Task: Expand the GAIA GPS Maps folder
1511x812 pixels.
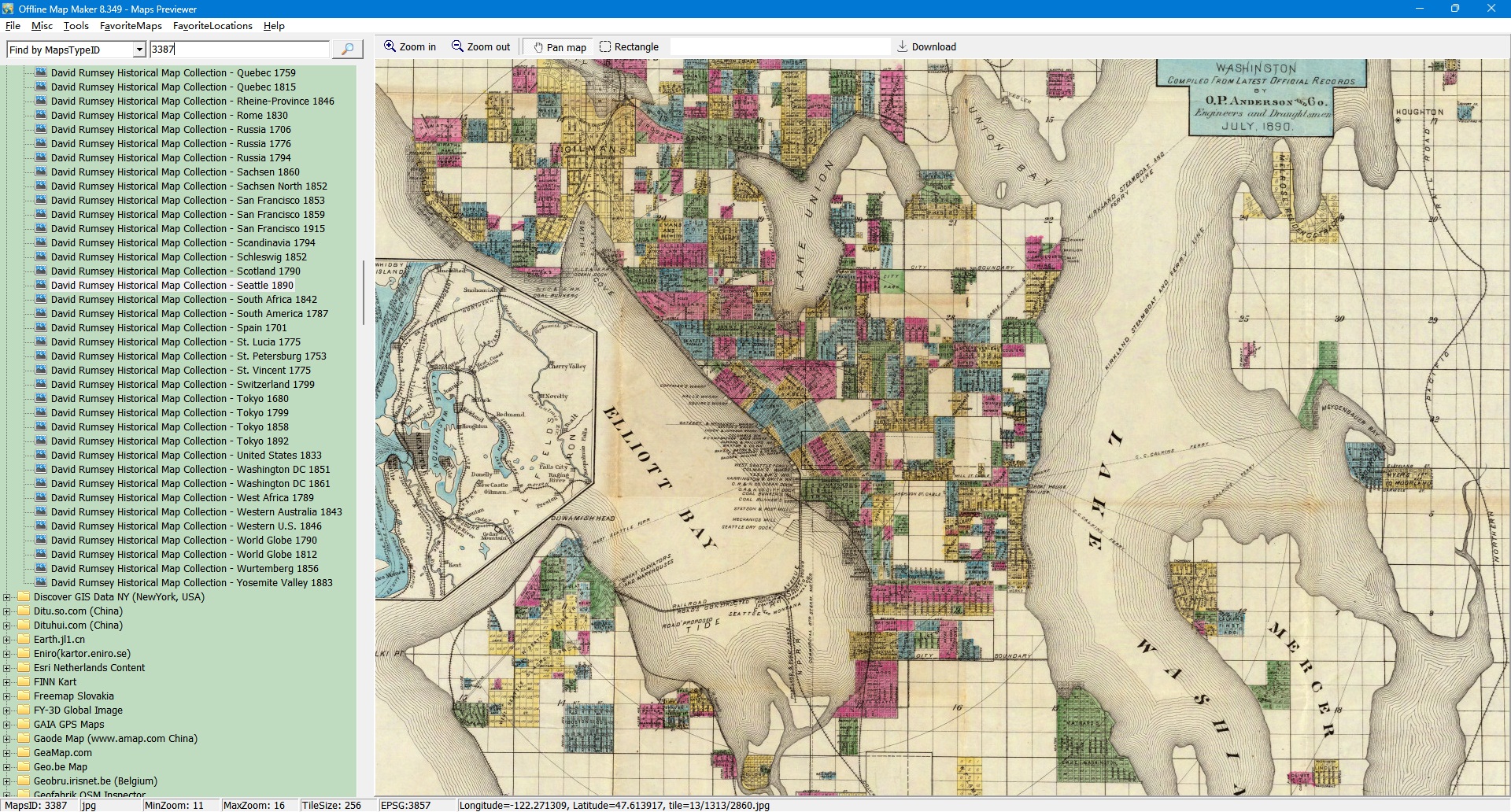Action: (x=7, y=725)
